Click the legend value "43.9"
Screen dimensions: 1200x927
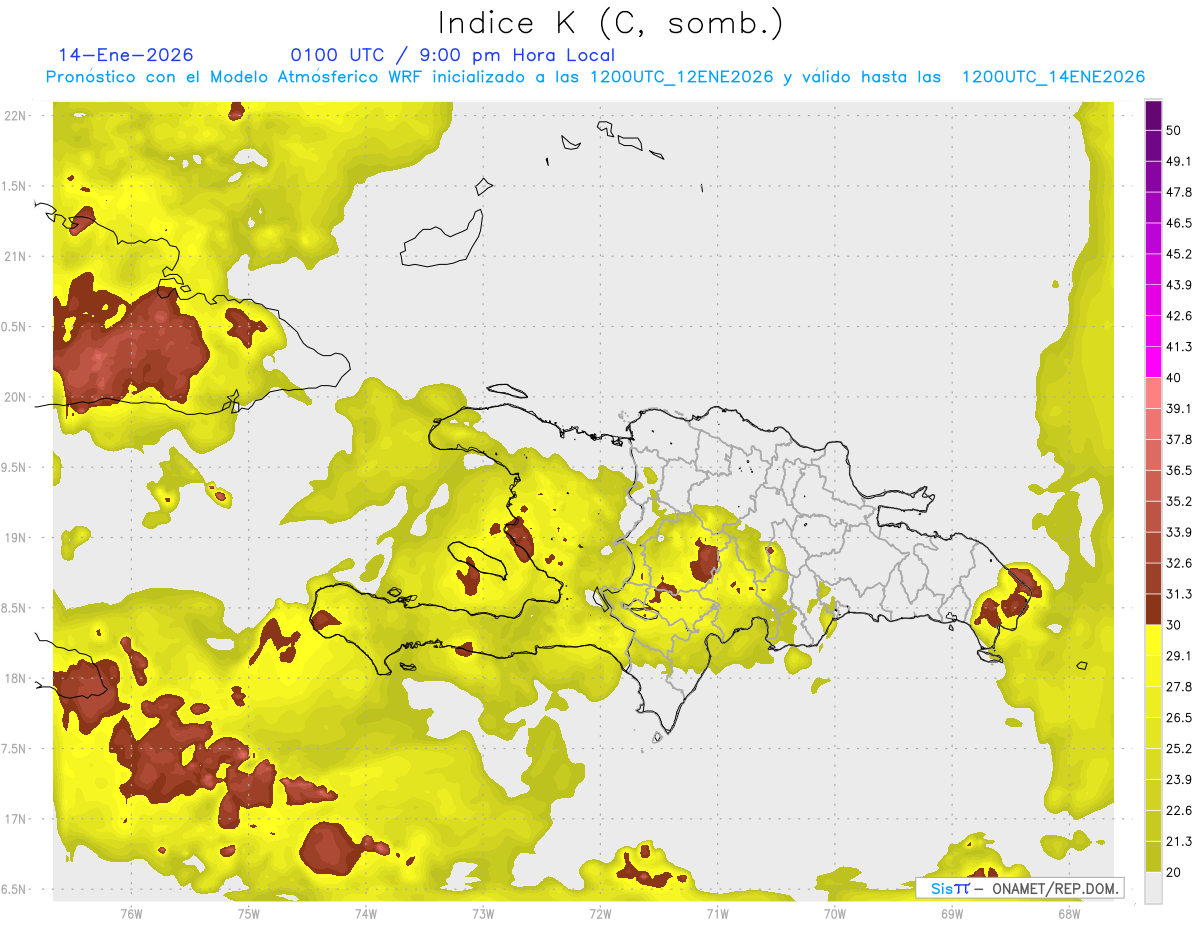[1179, 285]
